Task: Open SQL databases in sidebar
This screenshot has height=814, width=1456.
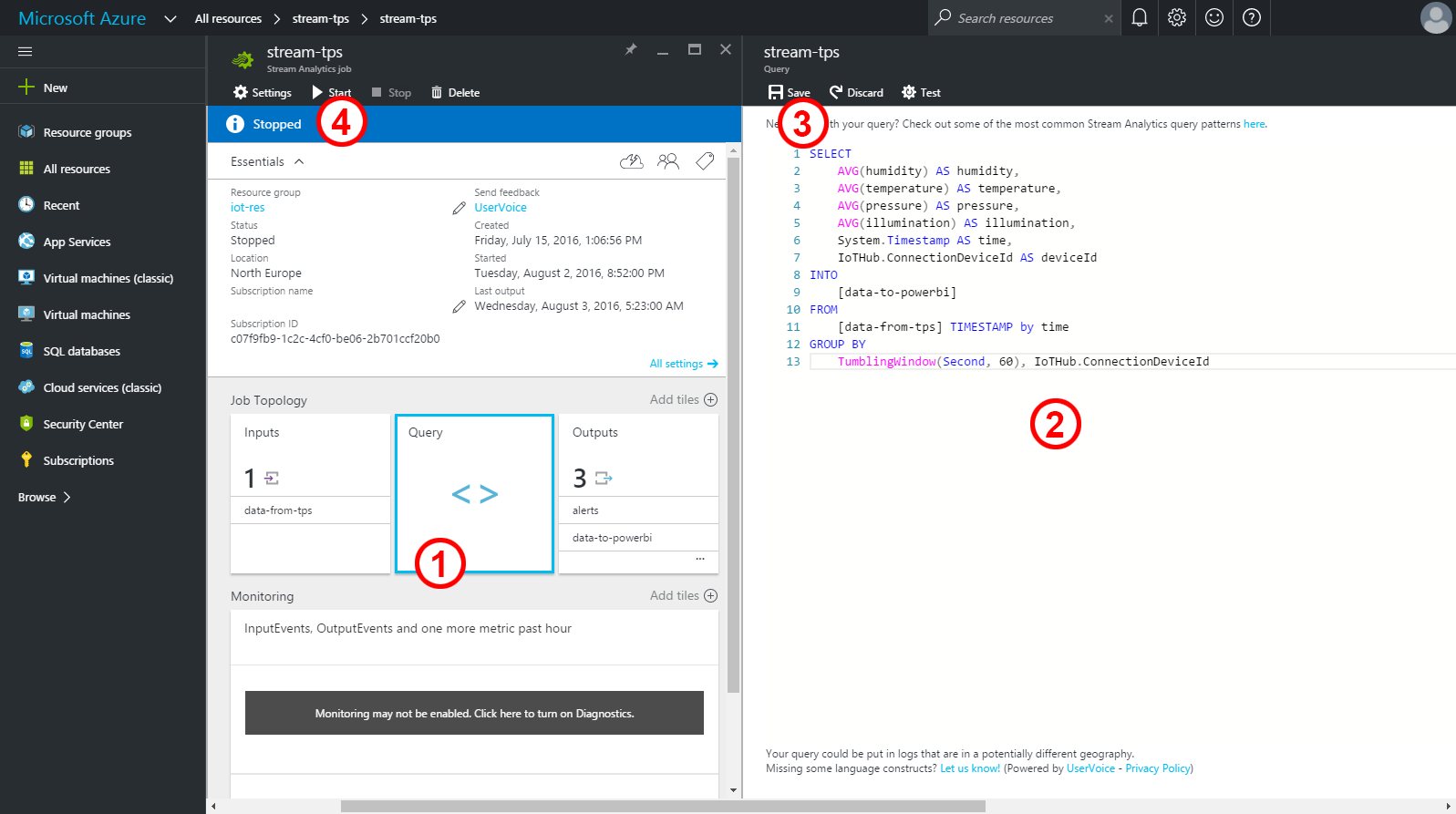Action: coord(81,351)
